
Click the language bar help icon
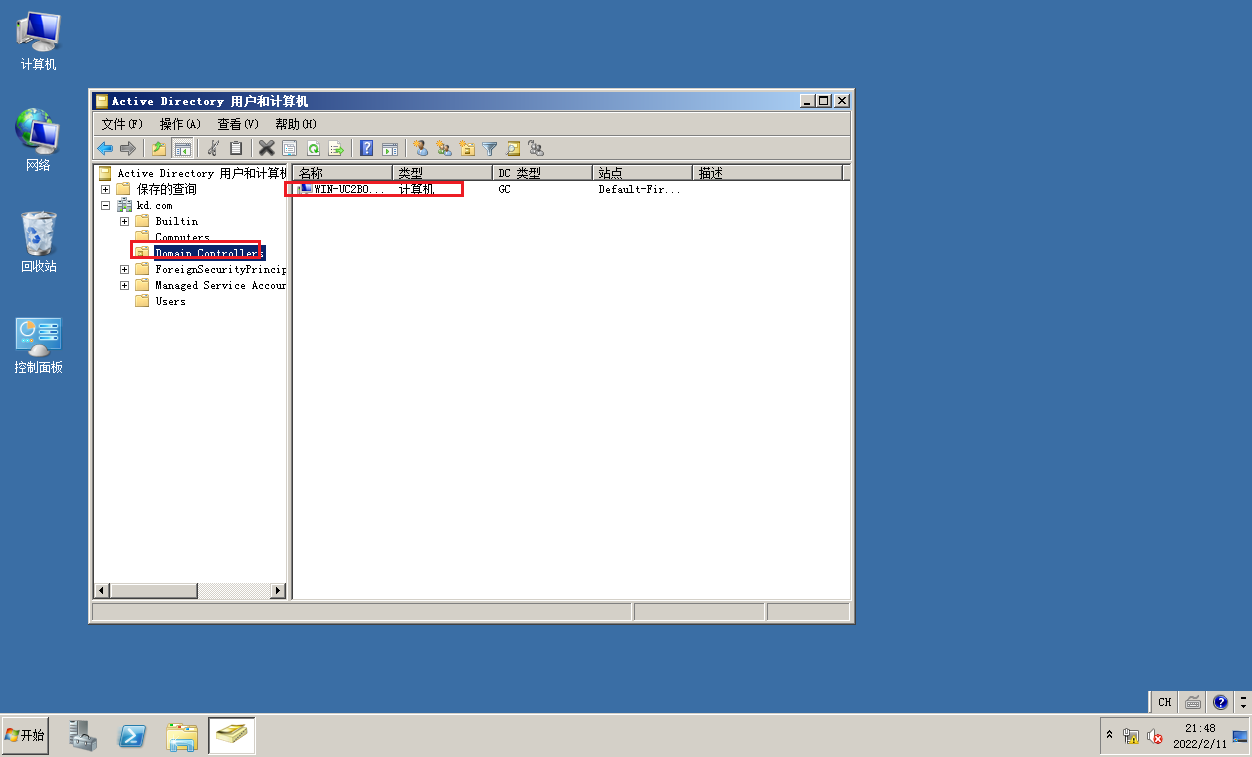point(1220,702)
